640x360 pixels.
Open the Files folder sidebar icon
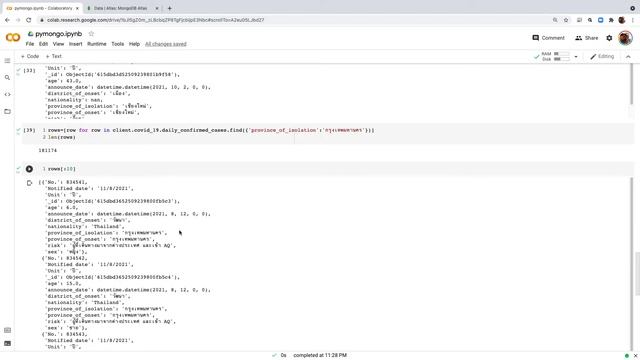[x=7, y=111]
